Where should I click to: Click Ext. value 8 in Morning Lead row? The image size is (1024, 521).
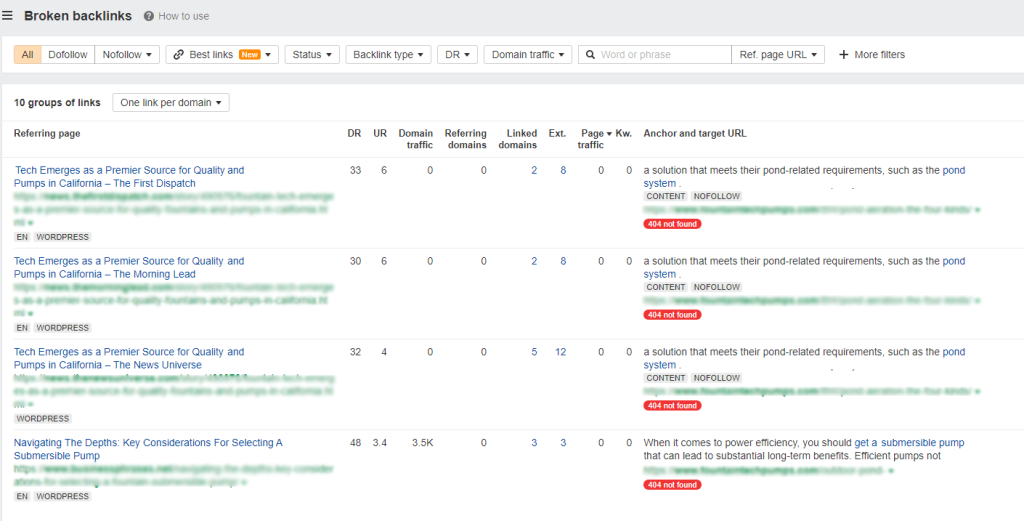pyautogui.click(x=563, y=261)
